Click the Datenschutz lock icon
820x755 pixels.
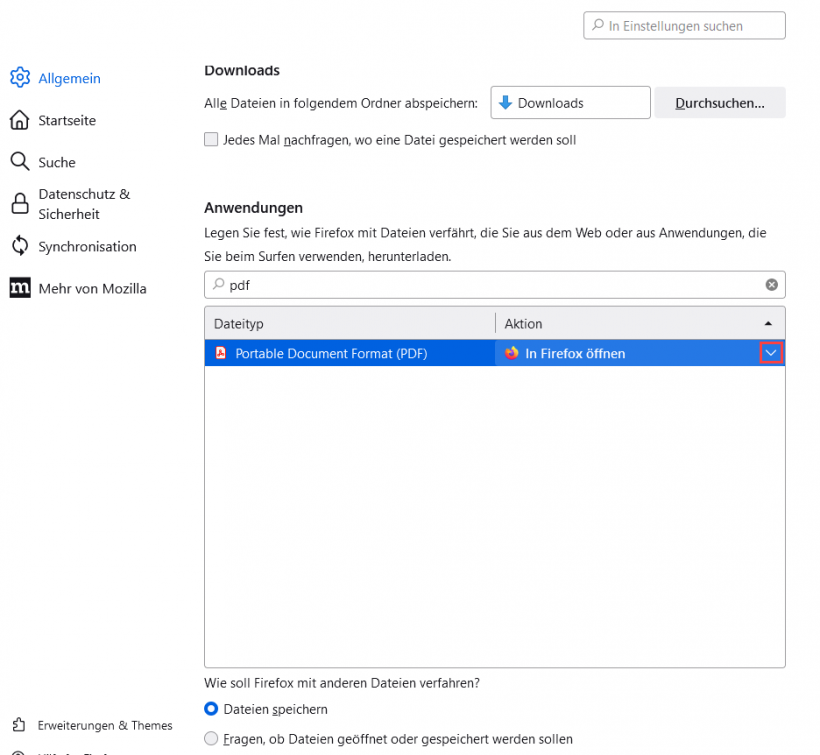coord(20,204)
